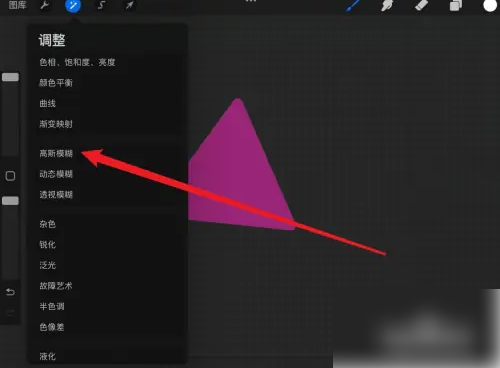
Task: Toggle the square modify button in sidebar
Action: pyautogui.click(x=10, y=176)
